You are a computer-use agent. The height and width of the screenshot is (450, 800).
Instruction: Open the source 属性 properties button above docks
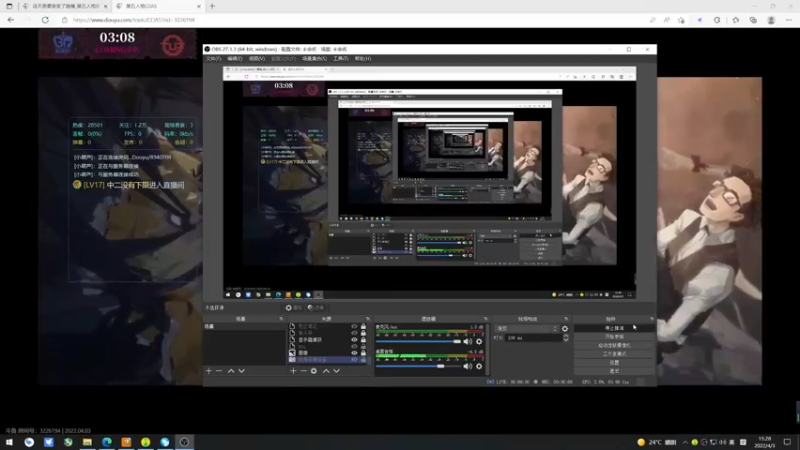(x=293, y=308)
